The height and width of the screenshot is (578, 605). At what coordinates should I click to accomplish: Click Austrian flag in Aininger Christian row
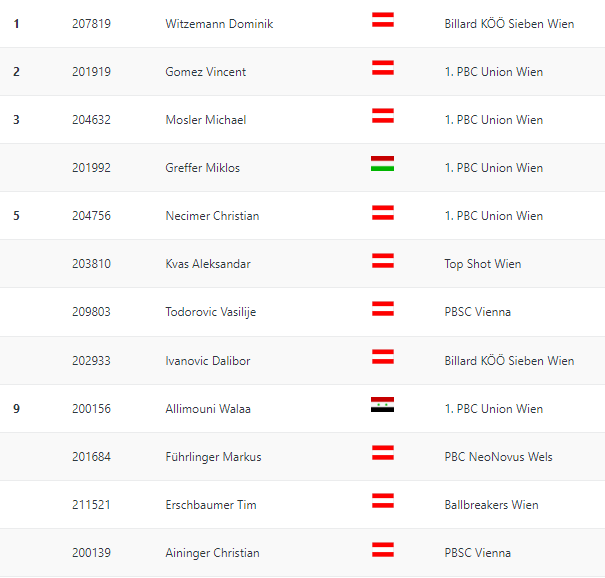pyautogui.click(x=383, y=549)
